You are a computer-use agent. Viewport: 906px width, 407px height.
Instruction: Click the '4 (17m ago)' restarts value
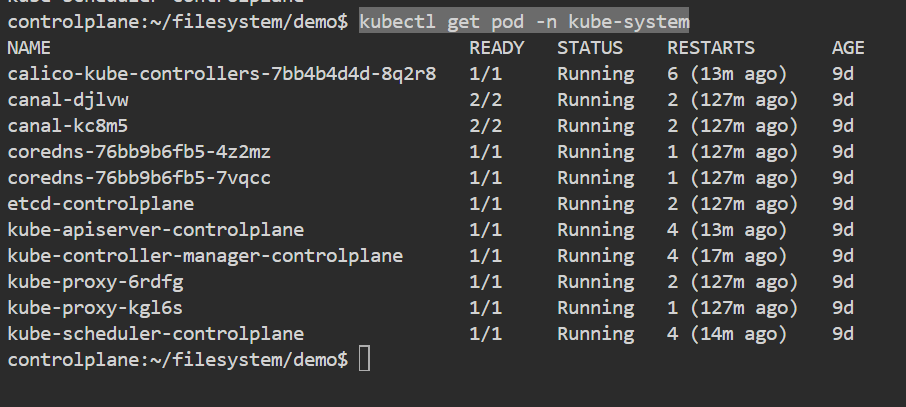coord(727,255)
